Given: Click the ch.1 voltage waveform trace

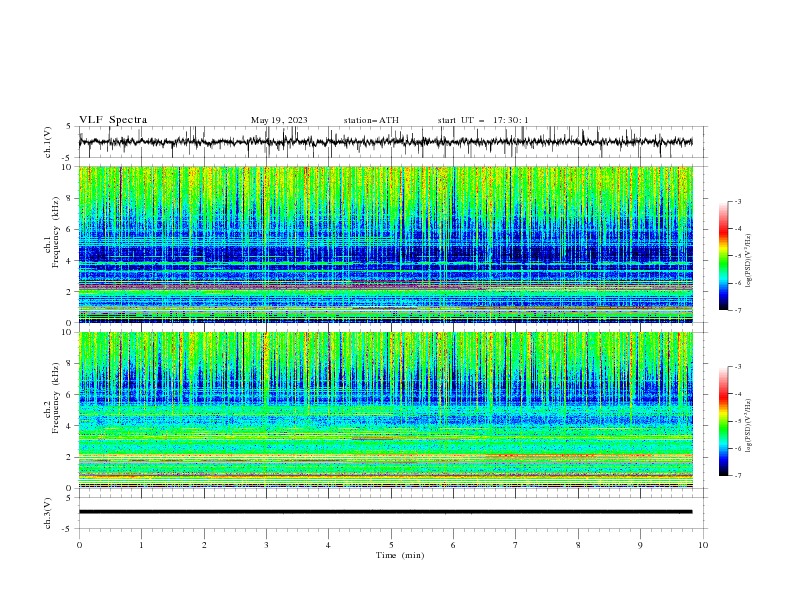Looking at the screenshot, I should click(385, 142).
